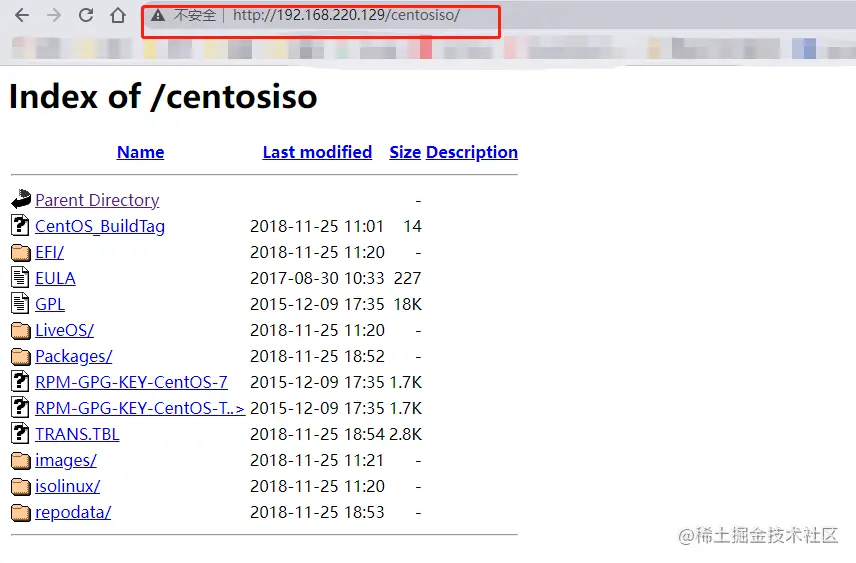Click the folder icon next to Packages/

point(21,357)
